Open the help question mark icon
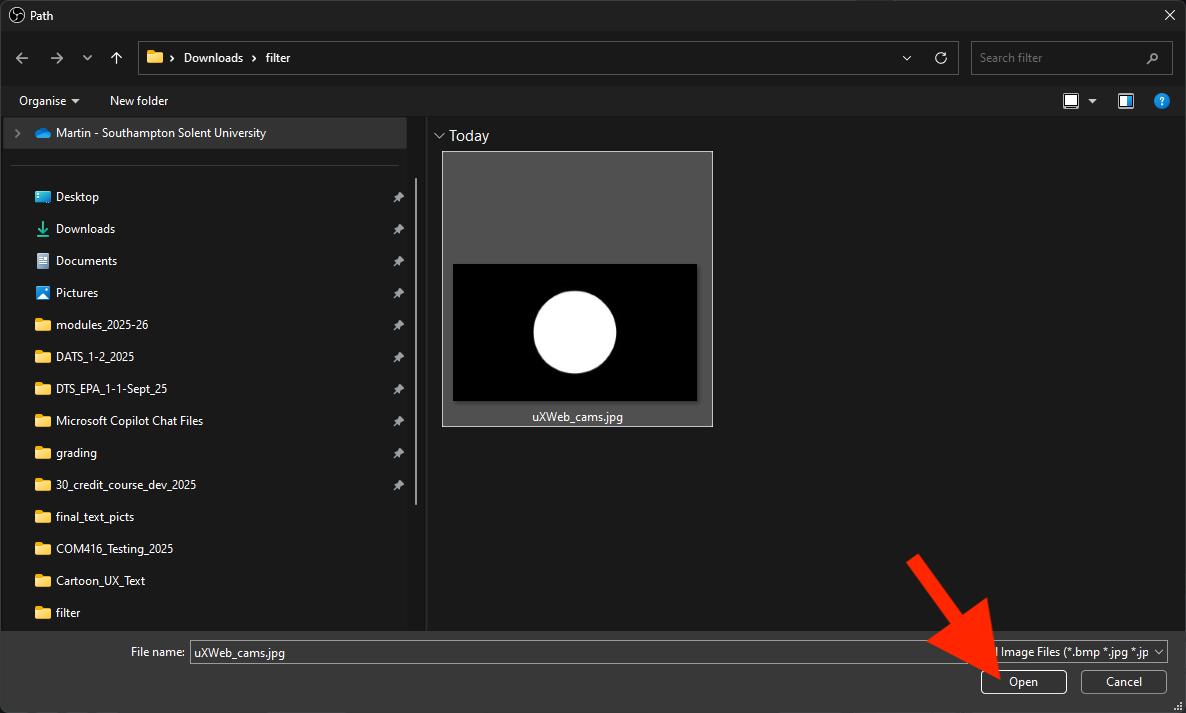Viewport: 1186px width, 713px height. point(1161,101)
